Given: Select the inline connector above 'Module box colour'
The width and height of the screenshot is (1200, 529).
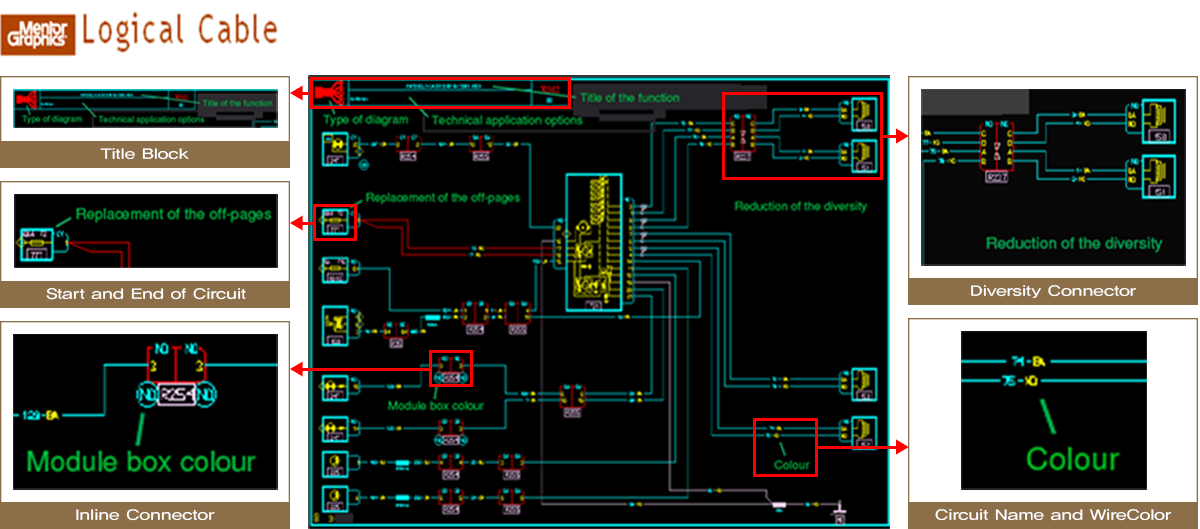Looking at the screenshot, I should (x=451, y=369).
